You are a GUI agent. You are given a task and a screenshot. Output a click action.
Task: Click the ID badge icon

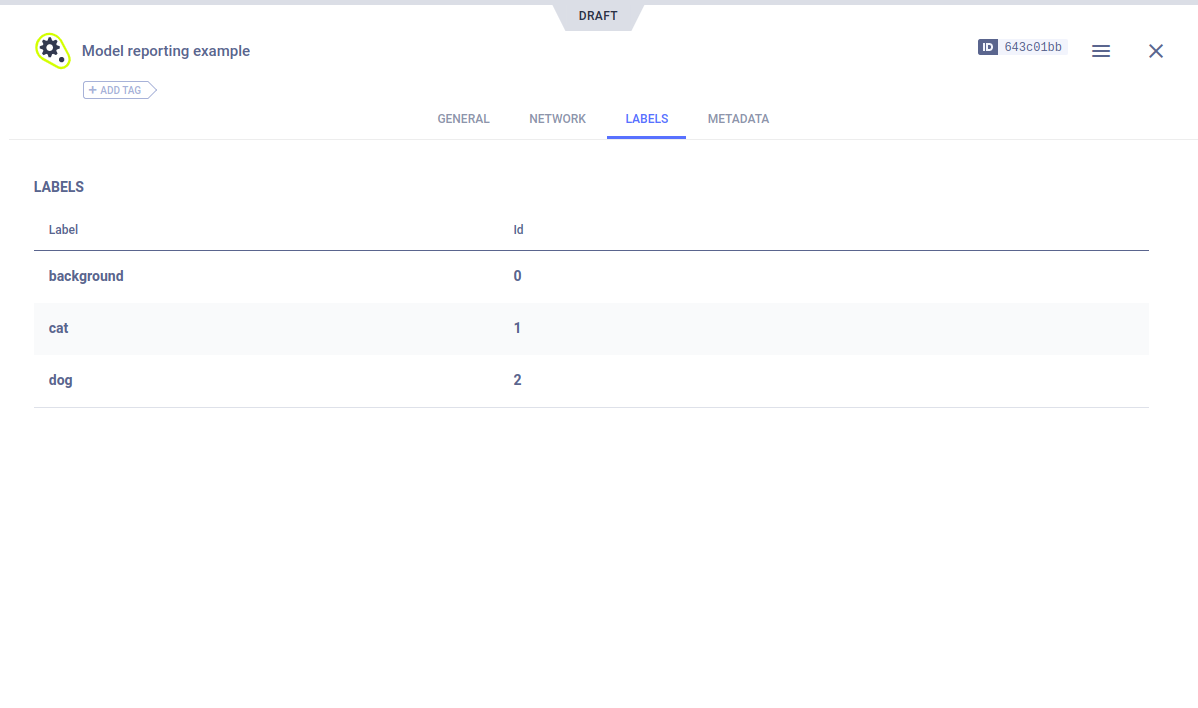pos(987,47)
